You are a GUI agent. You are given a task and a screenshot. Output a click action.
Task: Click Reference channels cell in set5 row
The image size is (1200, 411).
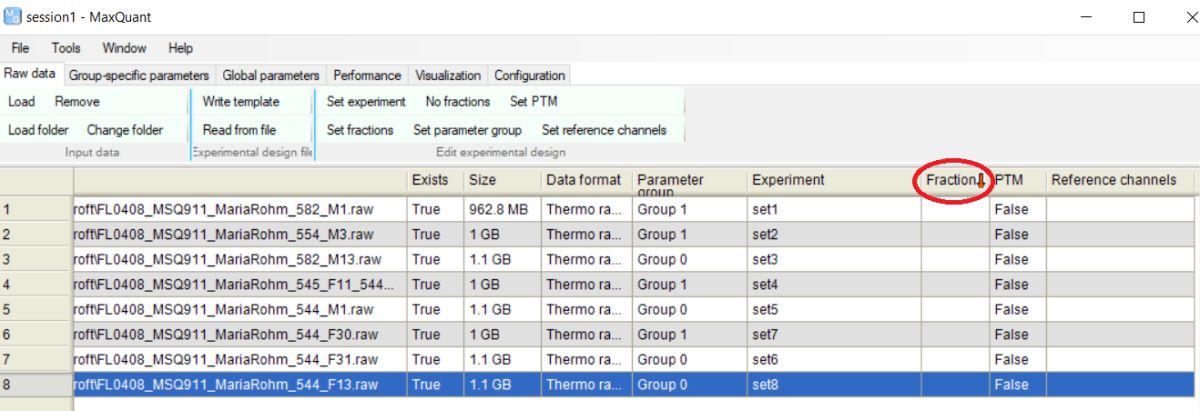1121,309
